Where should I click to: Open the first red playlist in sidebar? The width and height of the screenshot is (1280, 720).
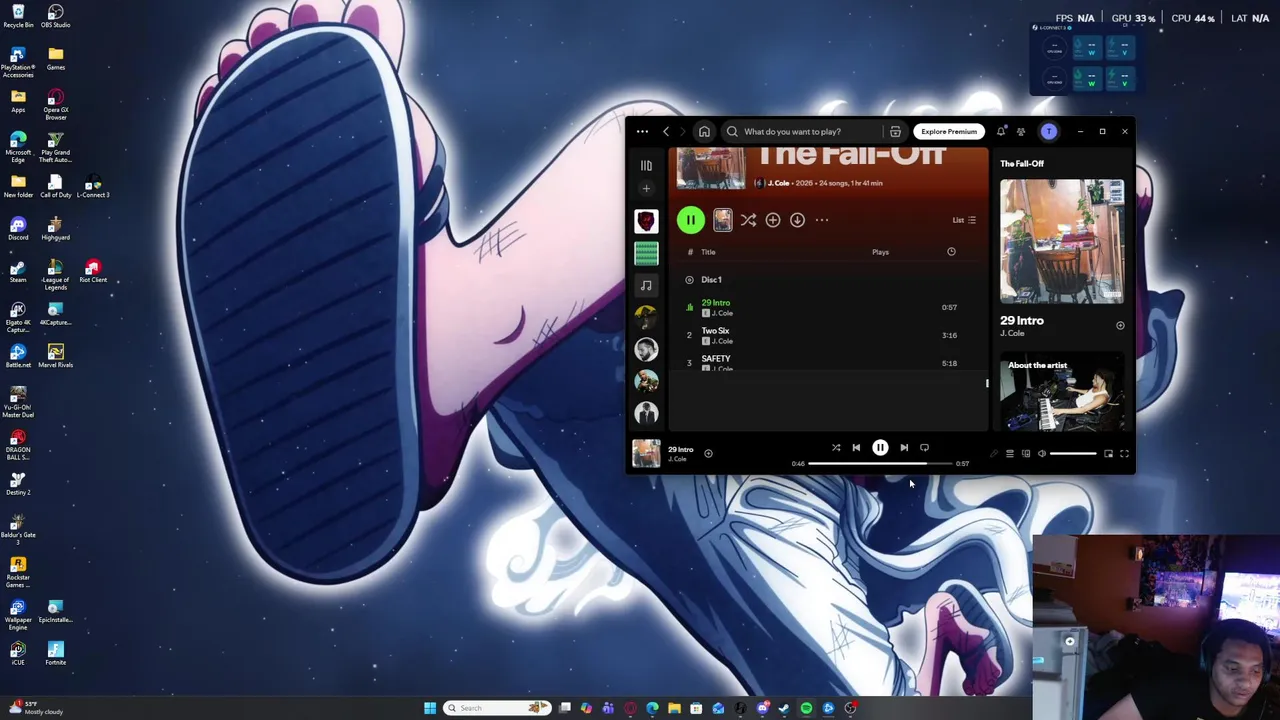[646, 221]
